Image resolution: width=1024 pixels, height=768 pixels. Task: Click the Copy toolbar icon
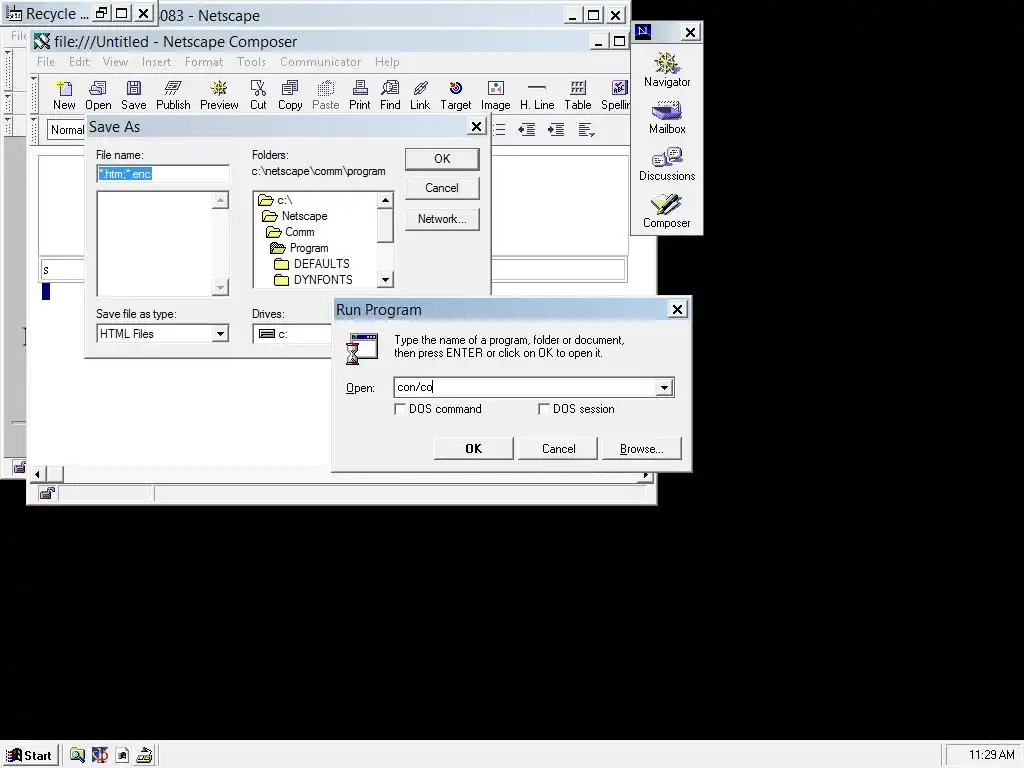(290, 95)
